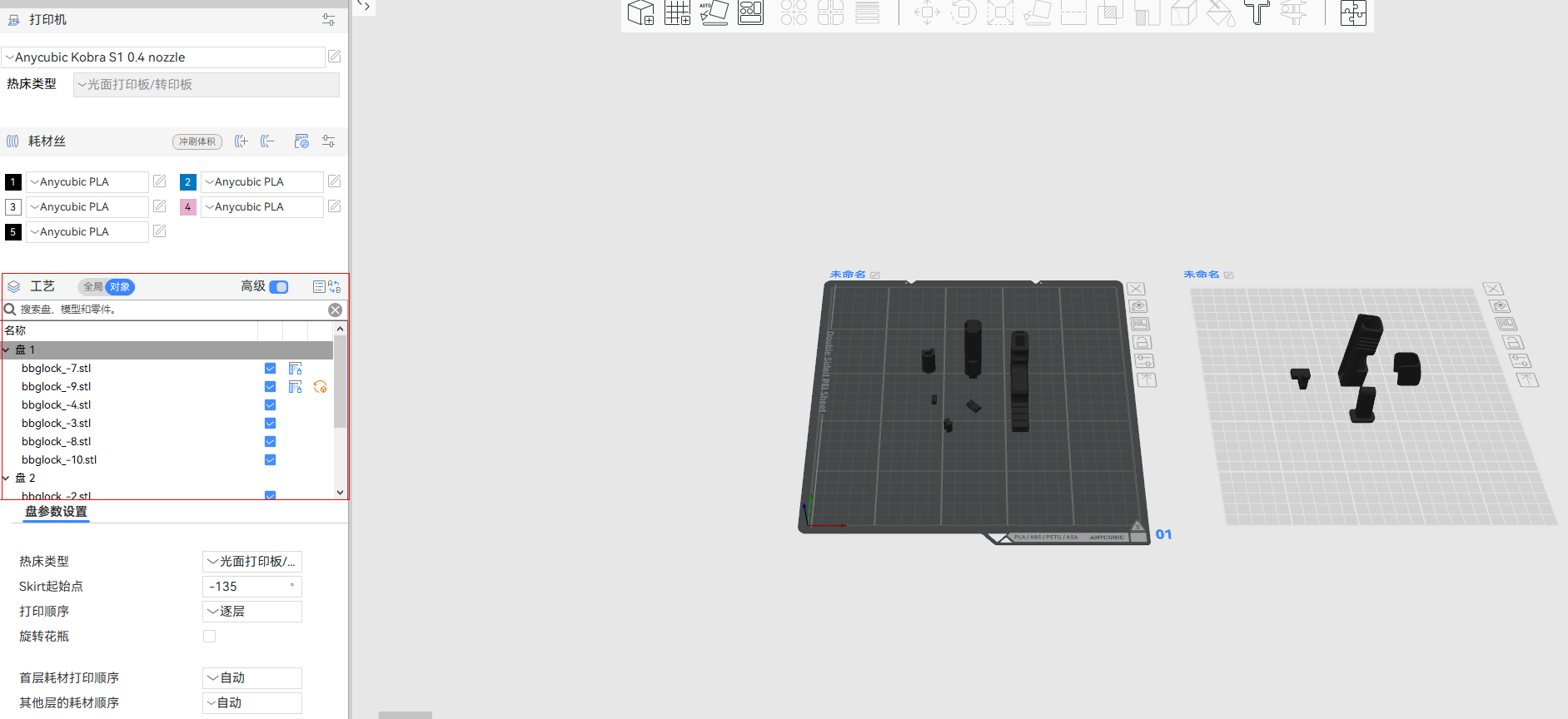Edit the Anycubic Kobra S1 printer preset
1568x719 pixels.
(334, 57)
